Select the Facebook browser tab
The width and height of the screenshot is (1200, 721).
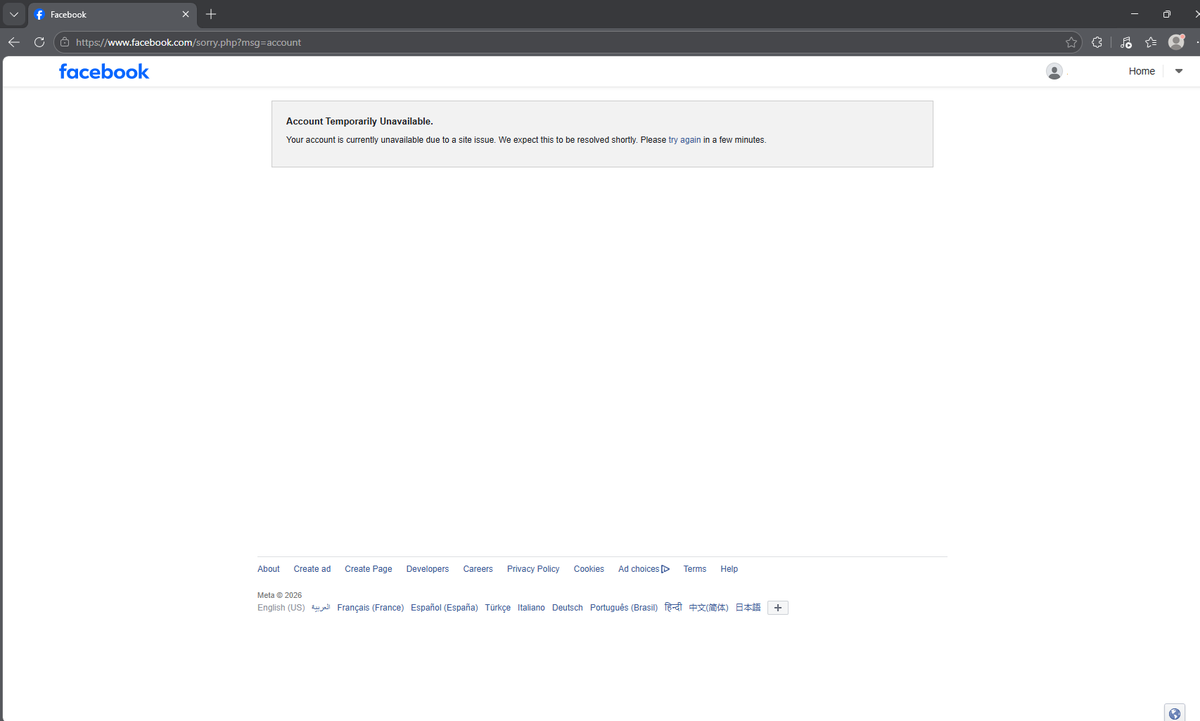(x=112, y=15)
